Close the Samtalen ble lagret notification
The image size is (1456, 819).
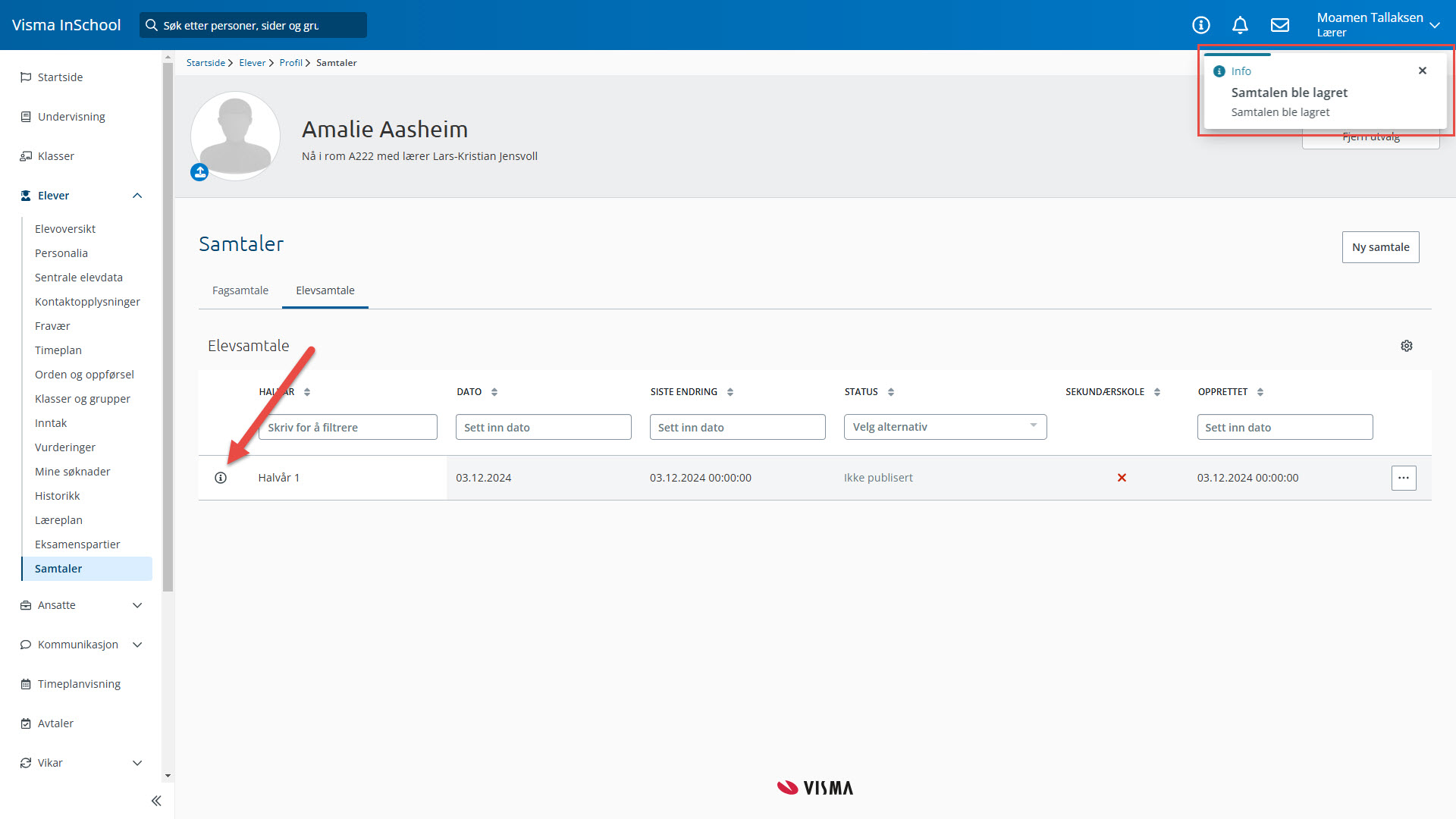pos(1423,71)
